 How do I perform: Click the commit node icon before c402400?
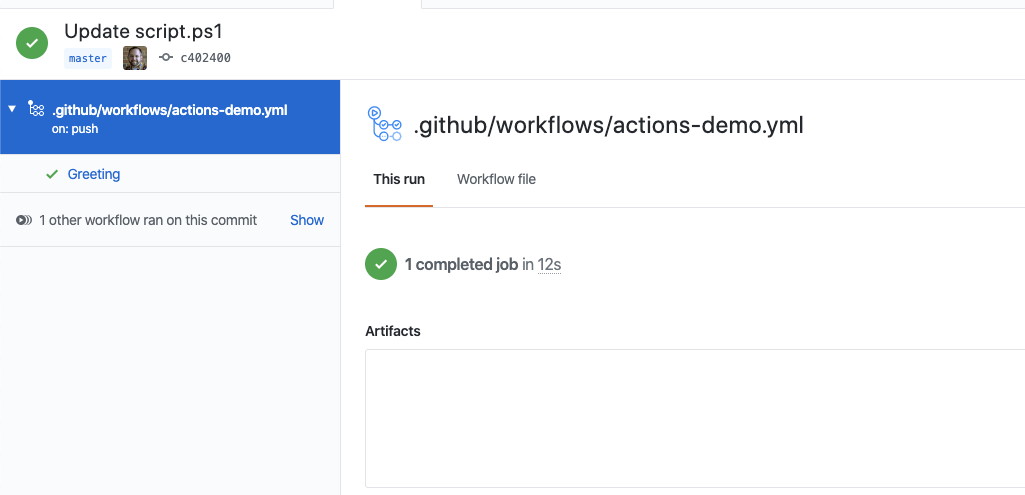166,58
